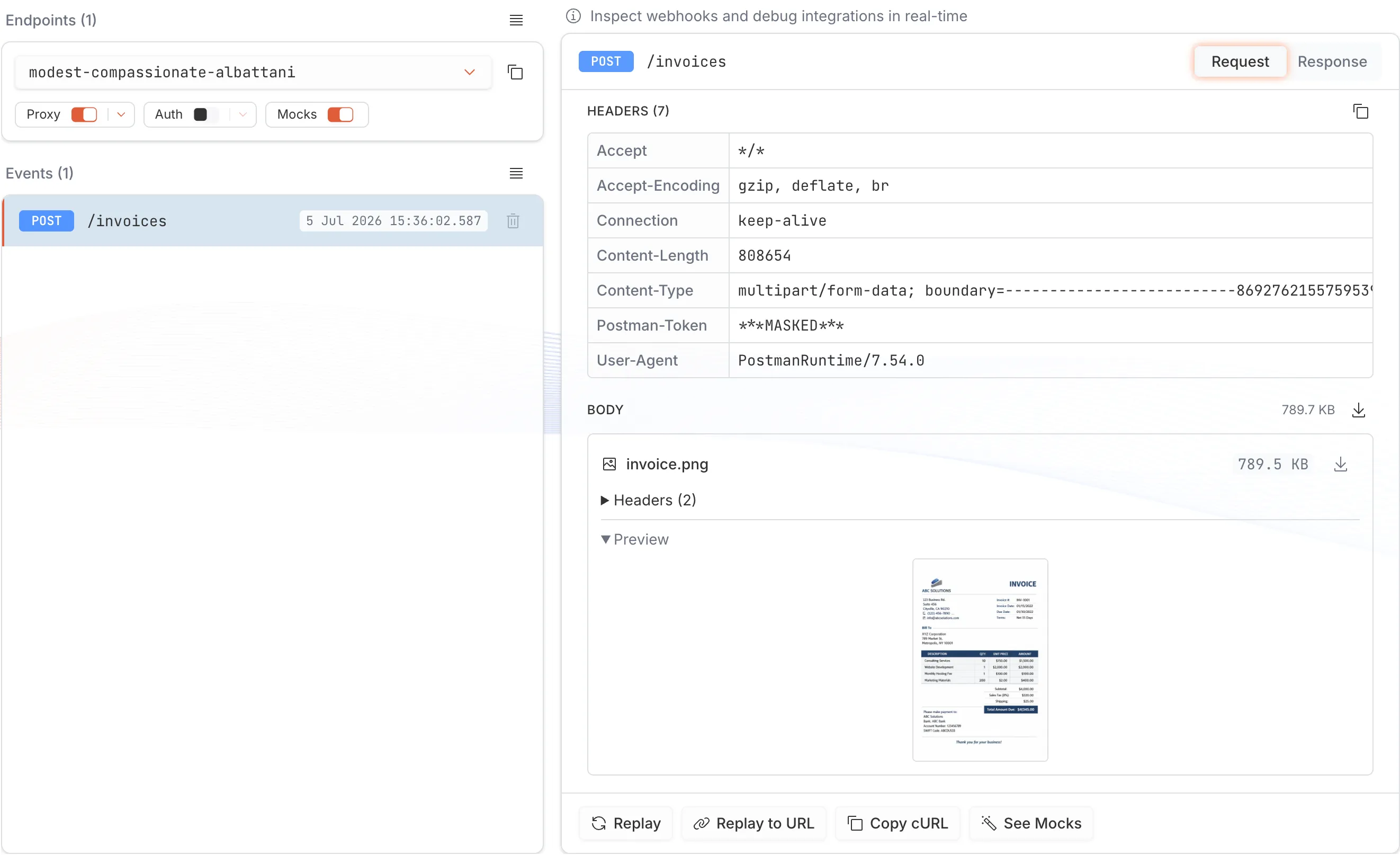The height and width of the screenshot is (855, 1400).
Task: Collapse the Preview section
Action: pyautogui.click(x=635, y=539)
